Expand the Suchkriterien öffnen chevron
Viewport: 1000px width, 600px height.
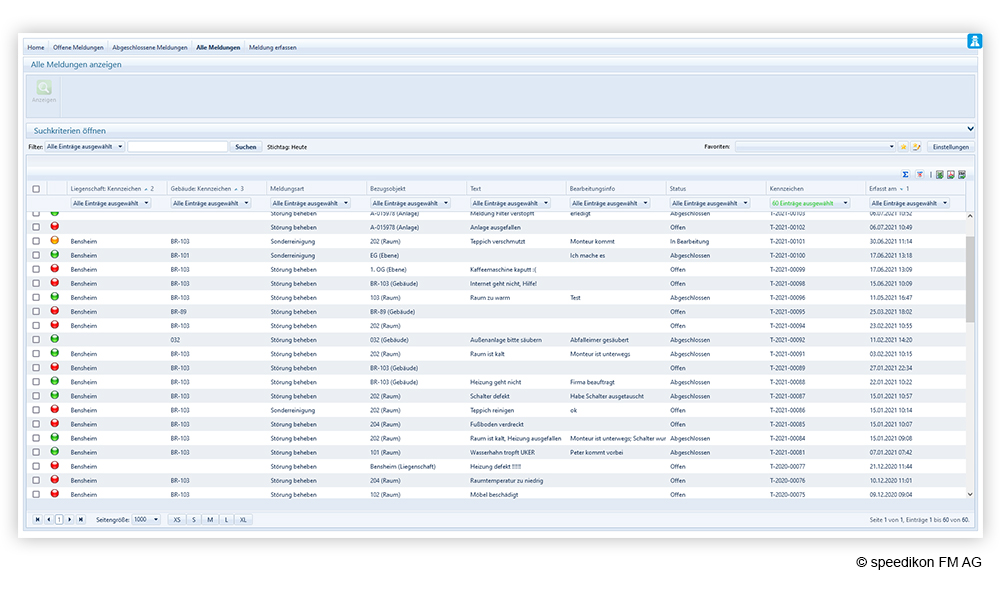tap(970, 129)
